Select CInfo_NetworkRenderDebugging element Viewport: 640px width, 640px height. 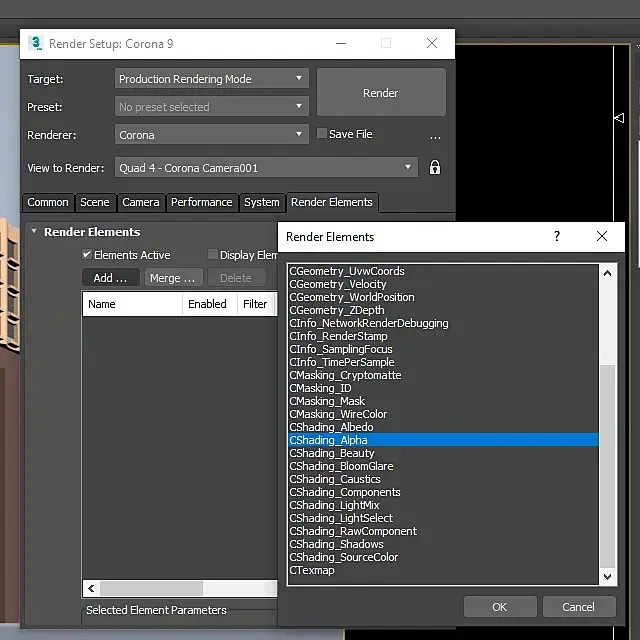(x=443, y=323)
